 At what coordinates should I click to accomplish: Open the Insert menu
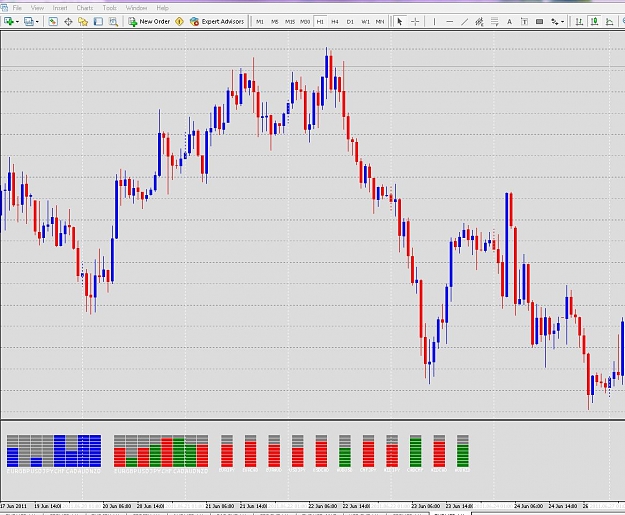point(60,8)
